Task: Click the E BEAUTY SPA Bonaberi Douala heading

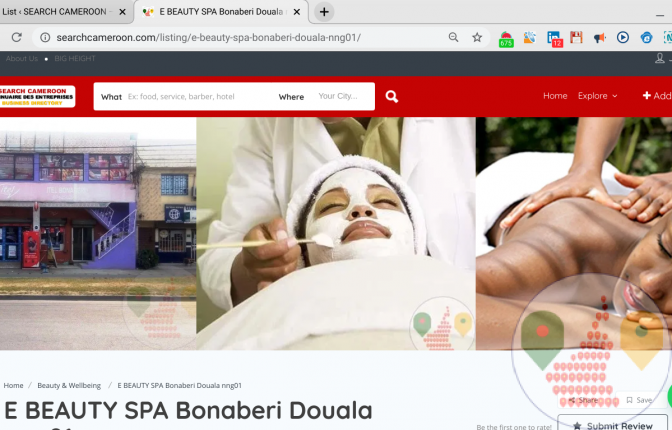Action: 189,411
